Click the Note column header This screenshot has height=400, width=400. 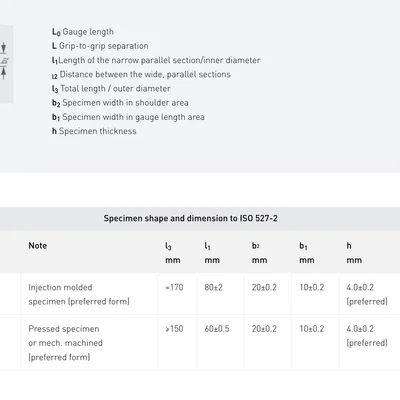tap(38, 246)
